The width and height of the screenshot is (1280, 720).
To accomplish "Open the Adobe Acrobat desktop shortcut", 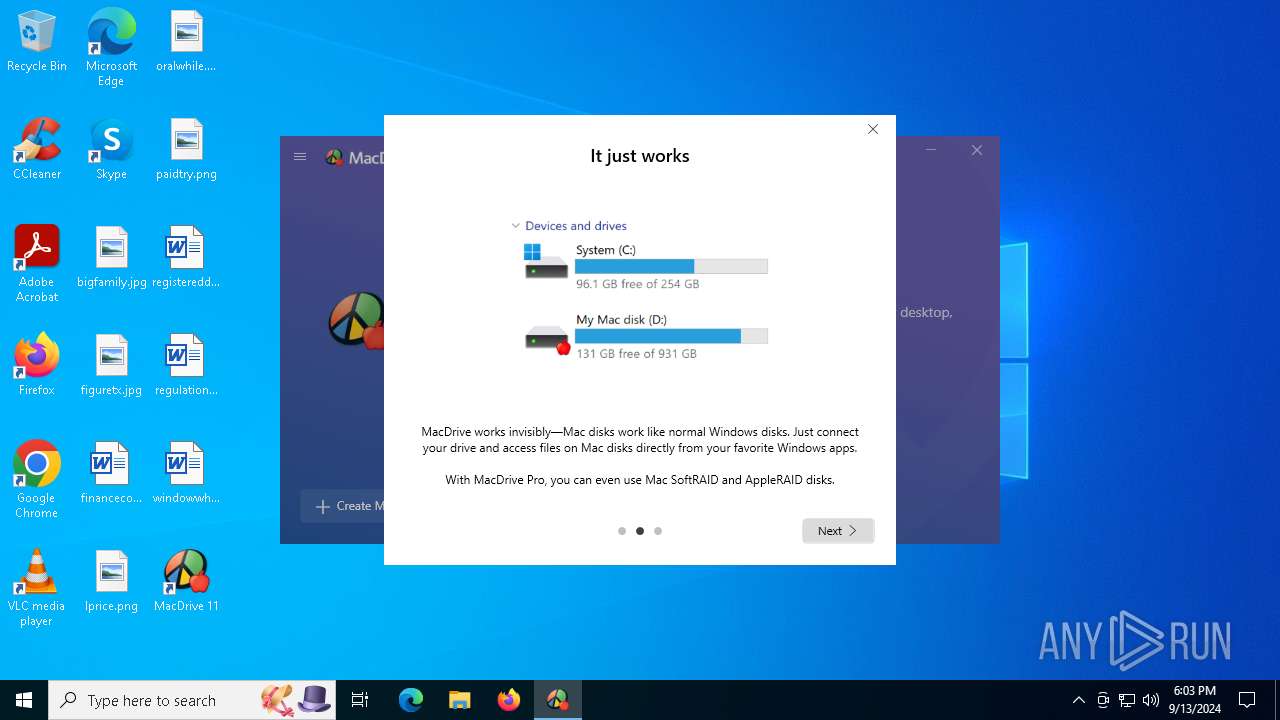I will point(37,264).
